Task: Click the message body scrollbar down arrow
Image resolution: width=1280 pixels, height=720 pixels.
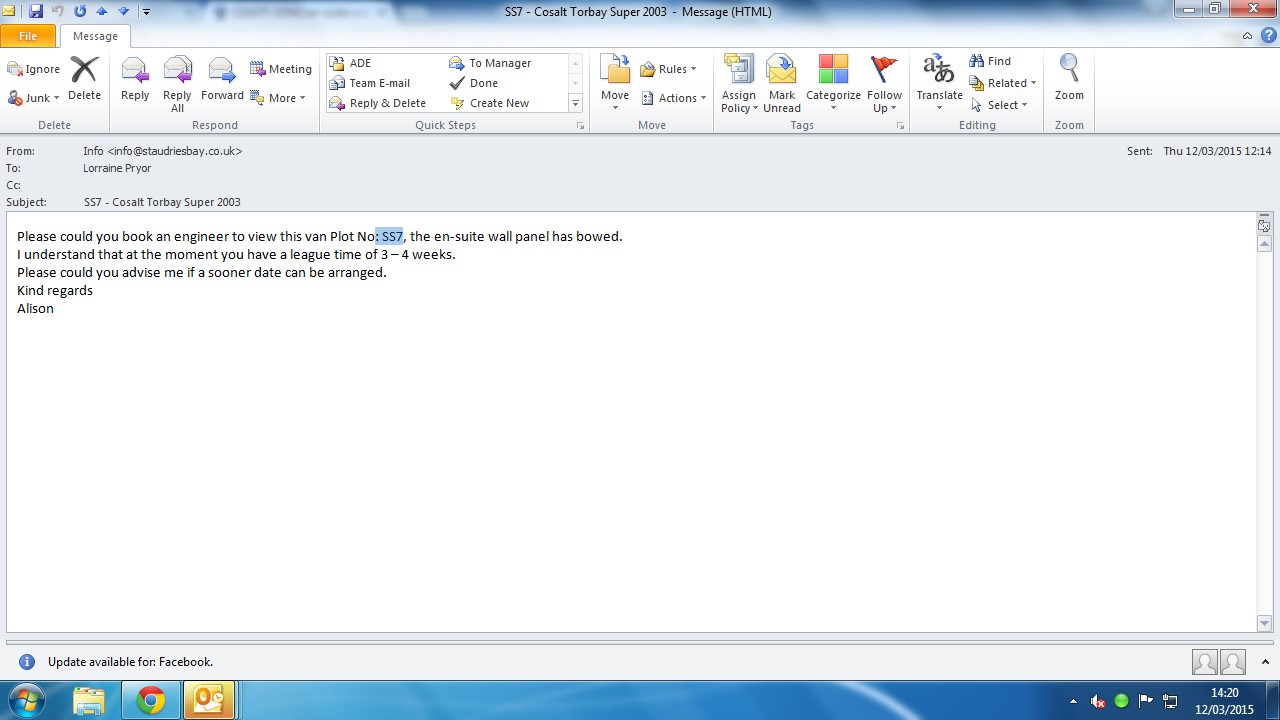Action: tap(1265, 624)
